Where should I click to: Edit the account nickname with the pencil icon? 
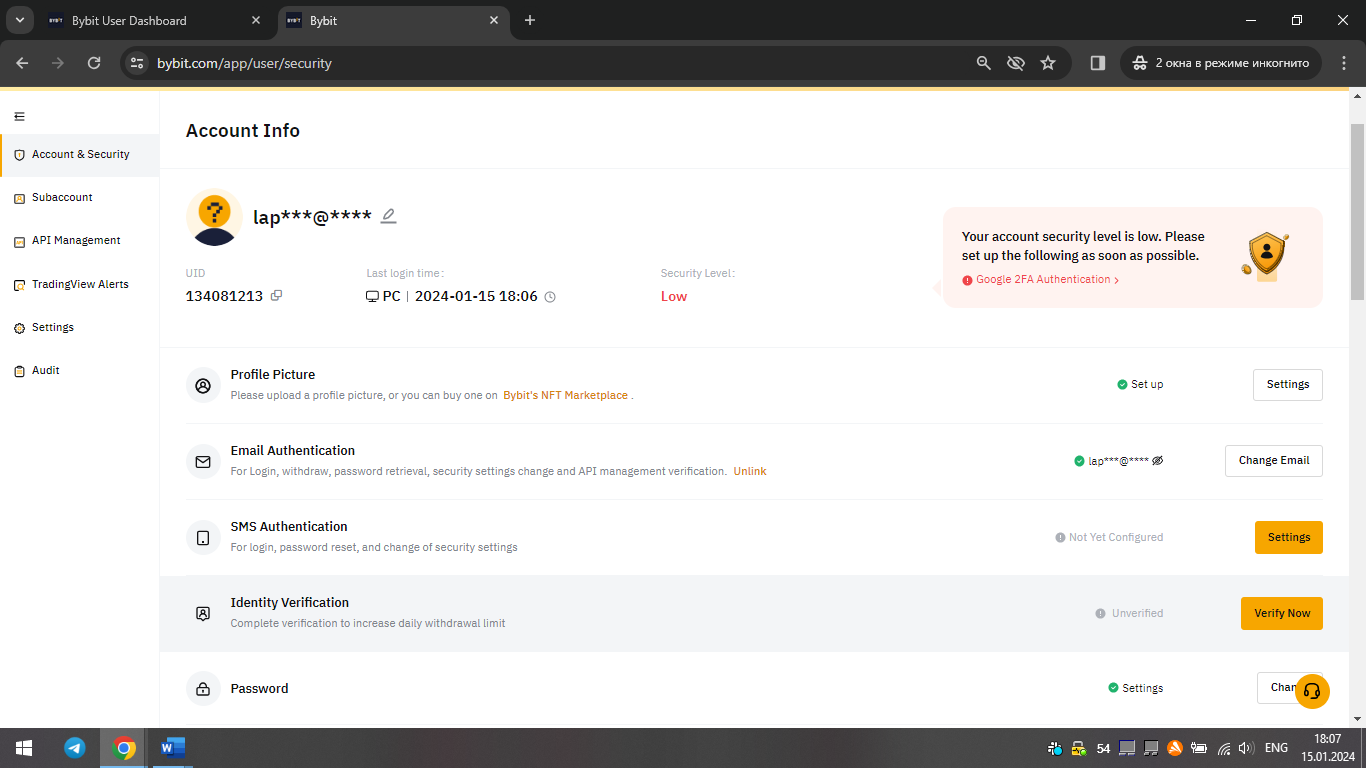tap(389, 216)
